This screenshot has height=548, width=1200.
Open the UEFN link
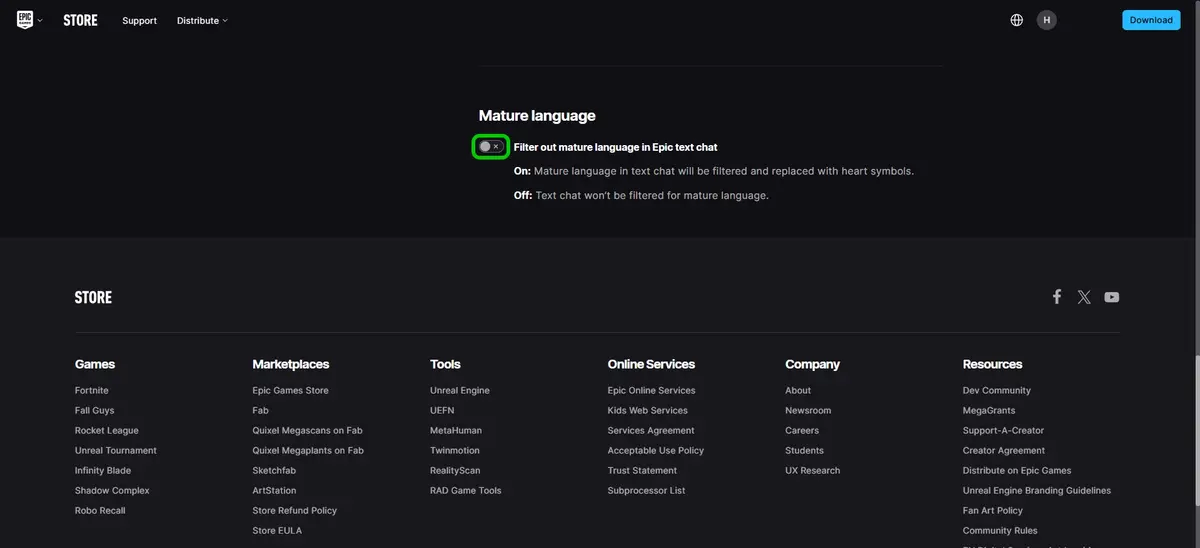click(x=442, y=410)
